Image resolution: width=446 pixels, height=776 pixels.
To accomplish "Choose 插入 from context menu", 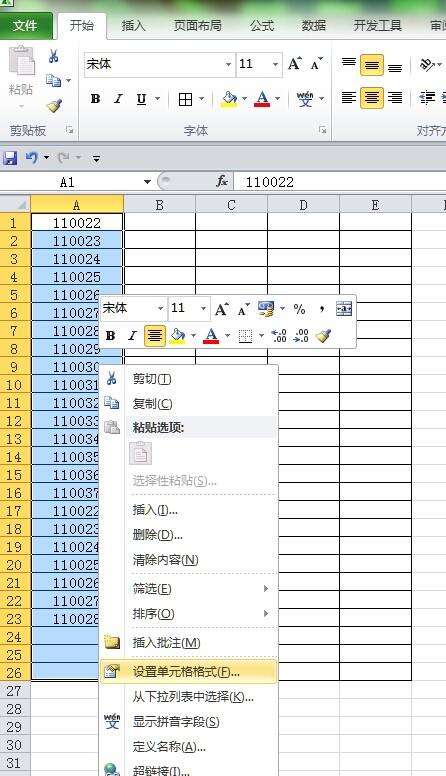I will [189, 510].
